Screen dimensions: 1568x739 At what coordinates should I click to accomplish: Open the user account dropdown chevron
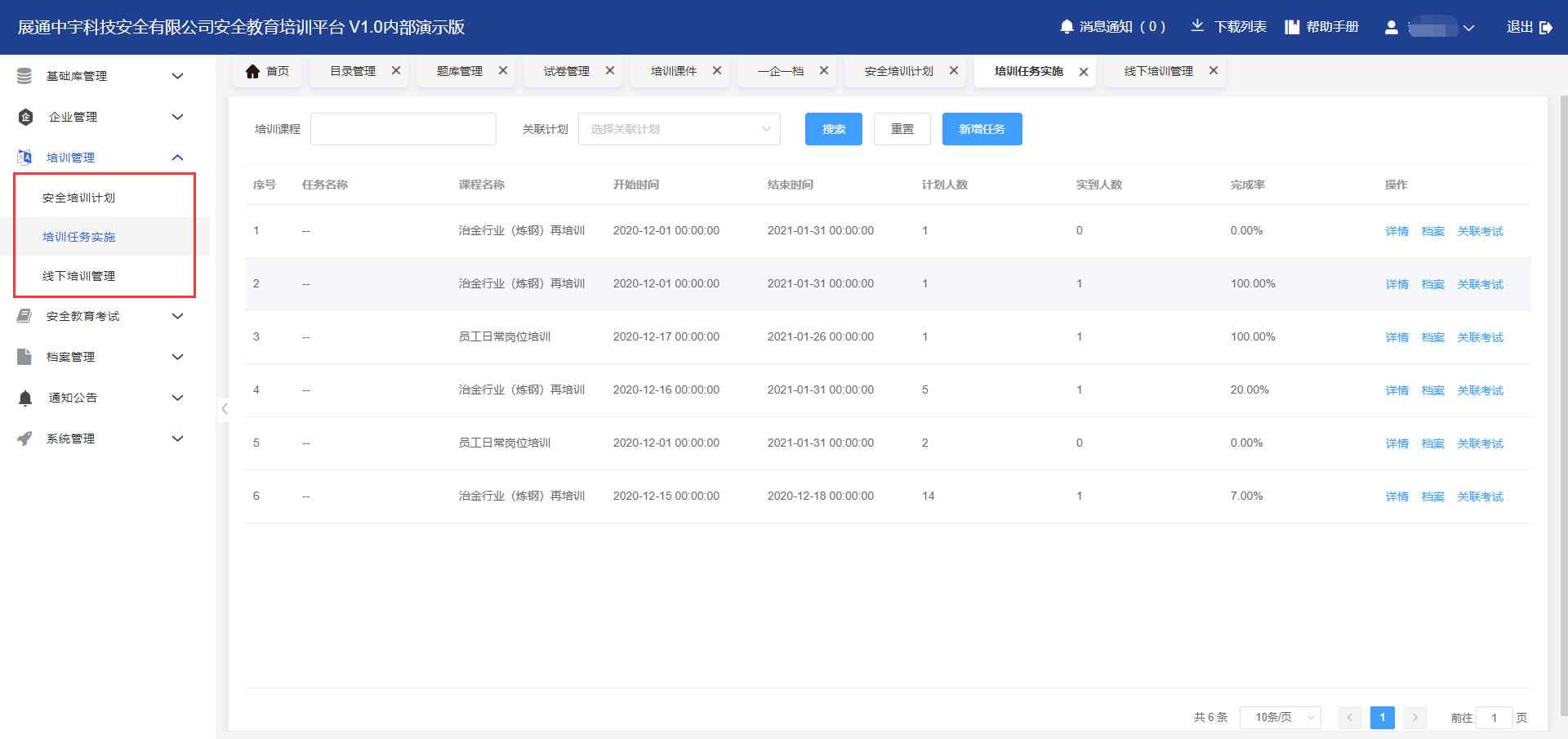(1469, 28)
